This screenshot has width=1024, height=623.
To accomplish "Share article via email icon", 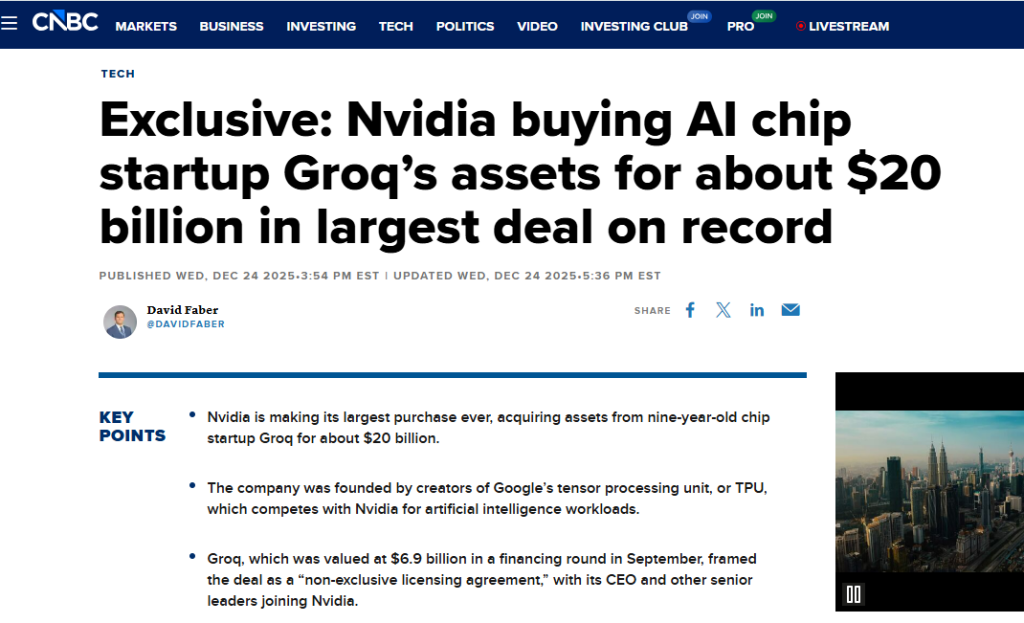I will [x=790, y=310].
